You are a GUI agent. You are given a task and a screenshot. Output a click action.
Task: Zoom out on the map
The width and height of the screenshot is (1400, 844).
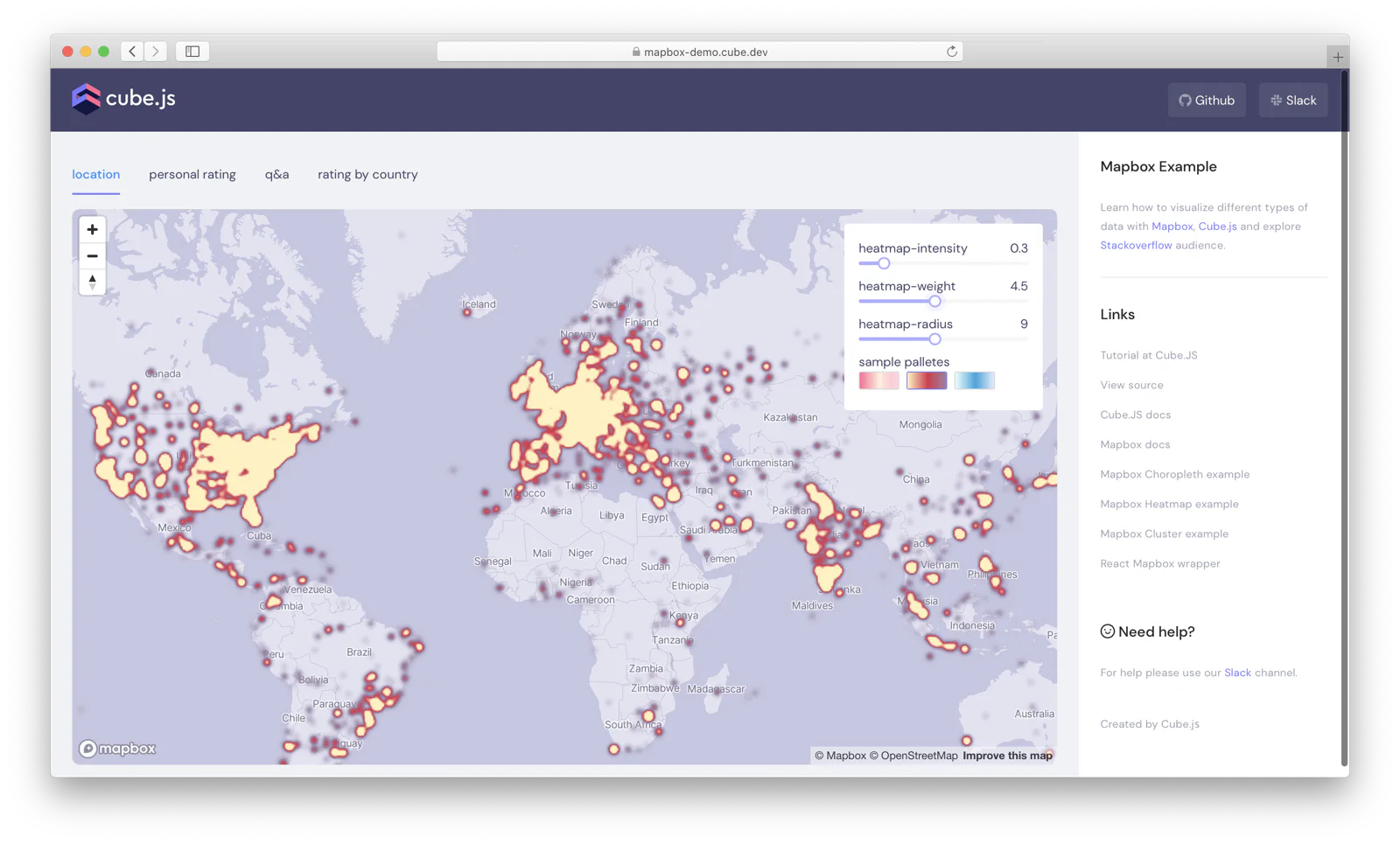click(92, 255)
